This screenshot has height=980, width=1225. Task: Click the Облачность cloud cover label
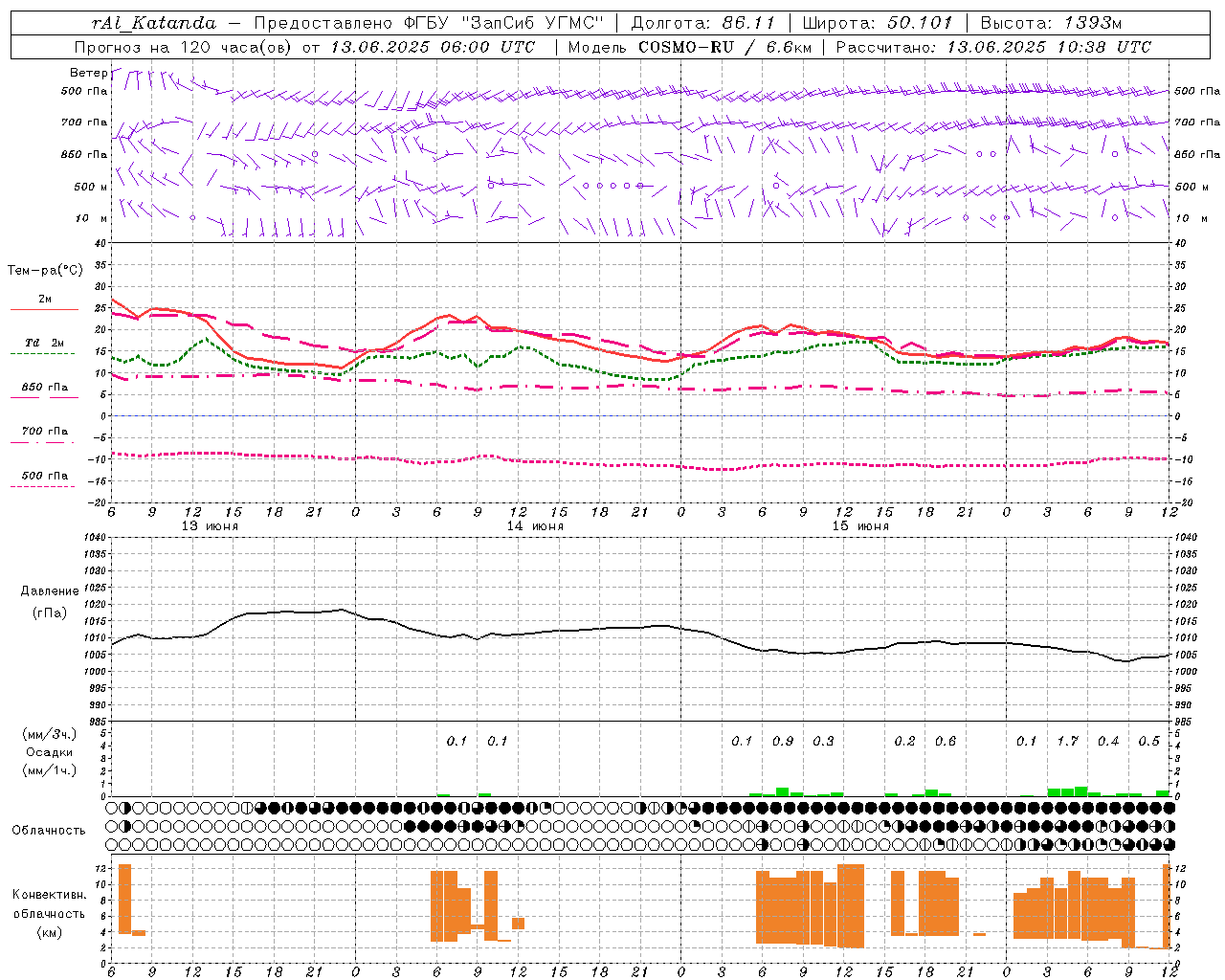49,831
